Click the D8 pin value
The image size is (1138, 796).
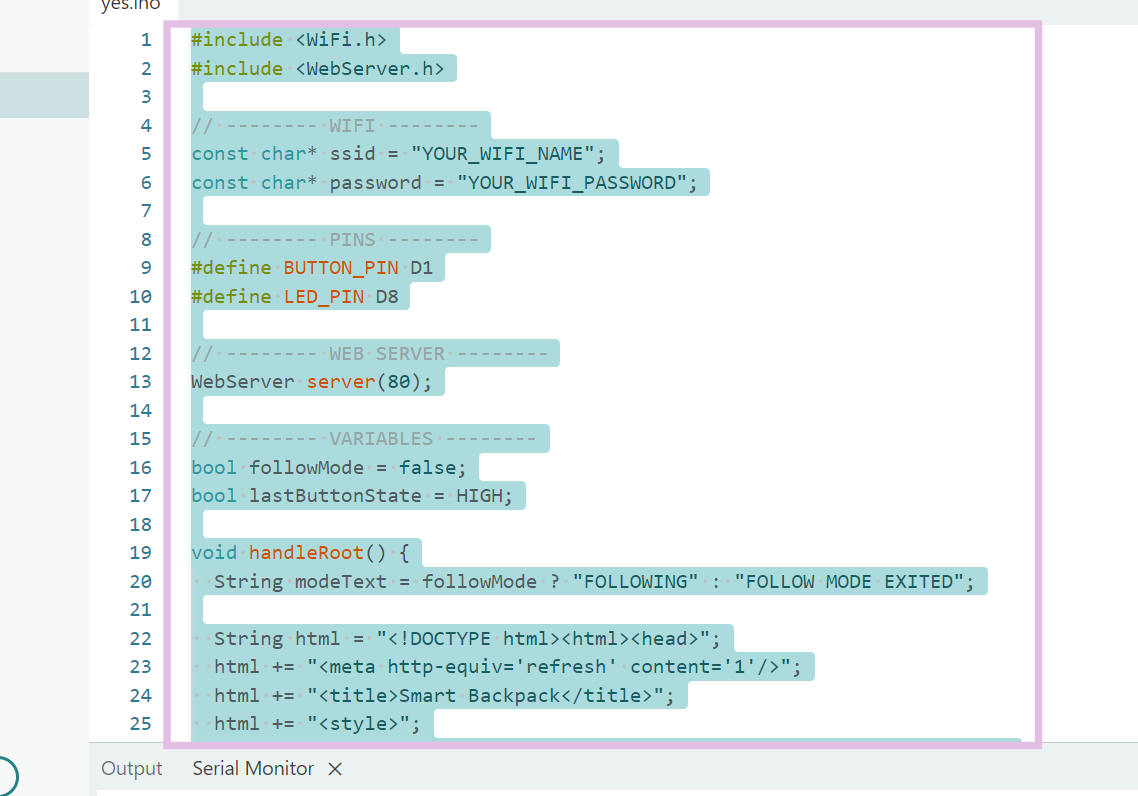point(387,297)
